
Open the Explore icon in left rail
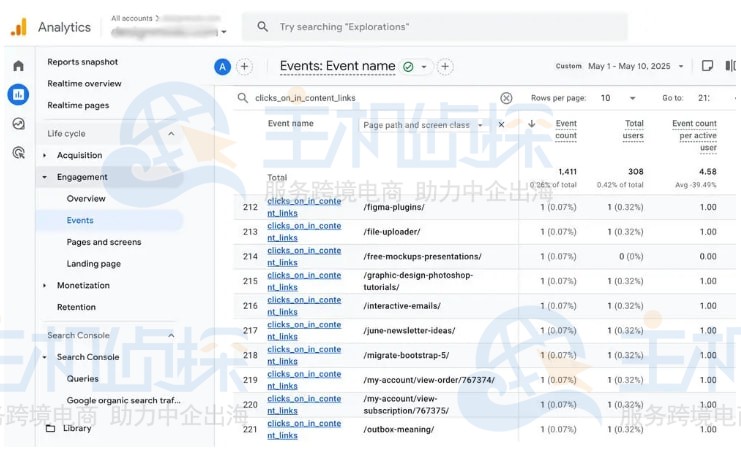point(18,124)
